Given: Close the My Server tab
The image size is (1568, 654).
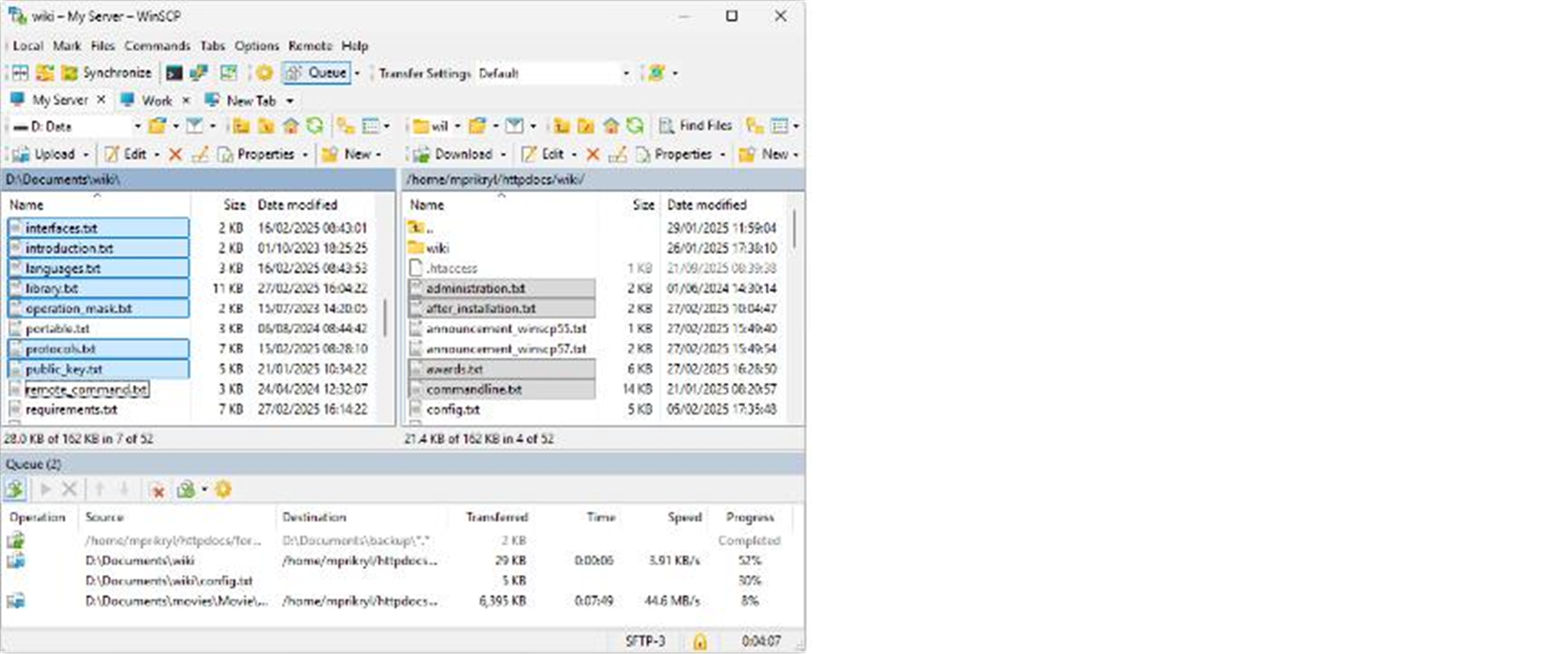Looking at the screenshot, I should [x=101, y=100].
